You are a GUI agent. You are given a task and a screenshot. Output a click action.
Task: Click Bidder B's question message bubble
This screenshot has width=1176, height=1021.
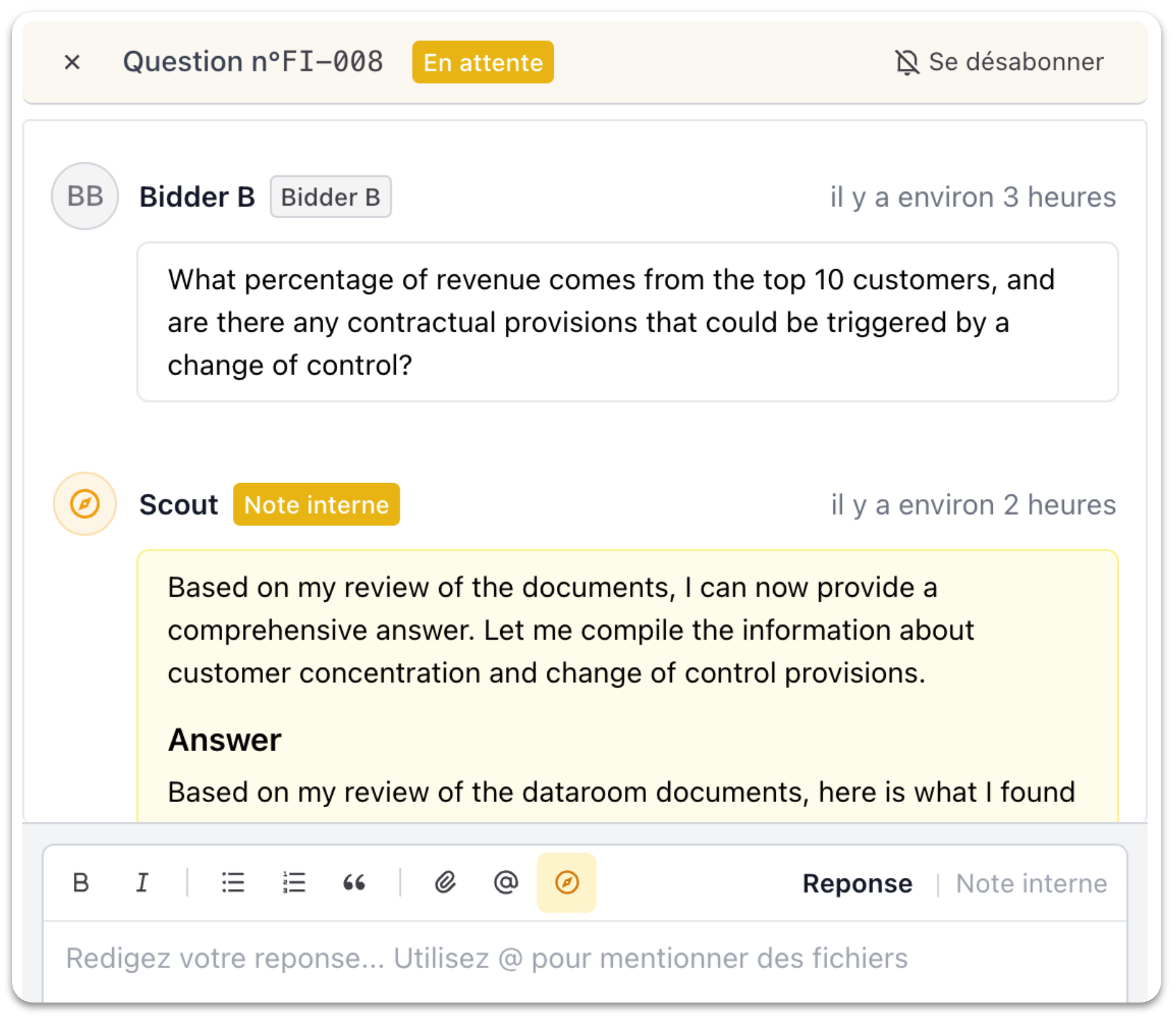(627, 322)
